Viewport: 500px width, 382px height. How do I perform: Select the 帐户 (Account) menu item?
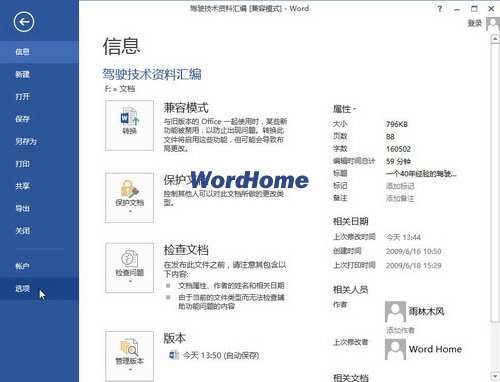coord(39,266)
